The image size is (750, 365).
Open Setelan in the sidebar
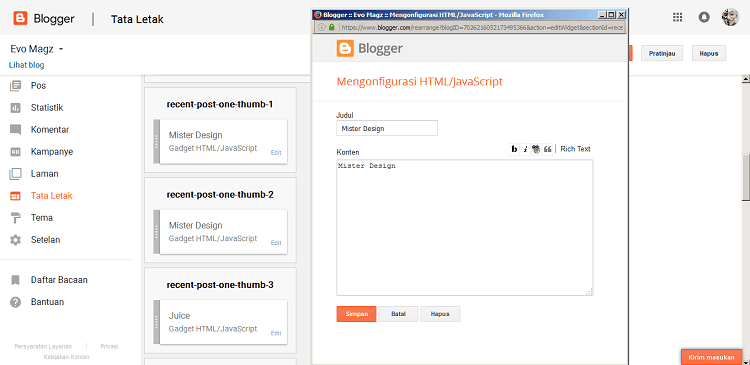click(45, 240)
